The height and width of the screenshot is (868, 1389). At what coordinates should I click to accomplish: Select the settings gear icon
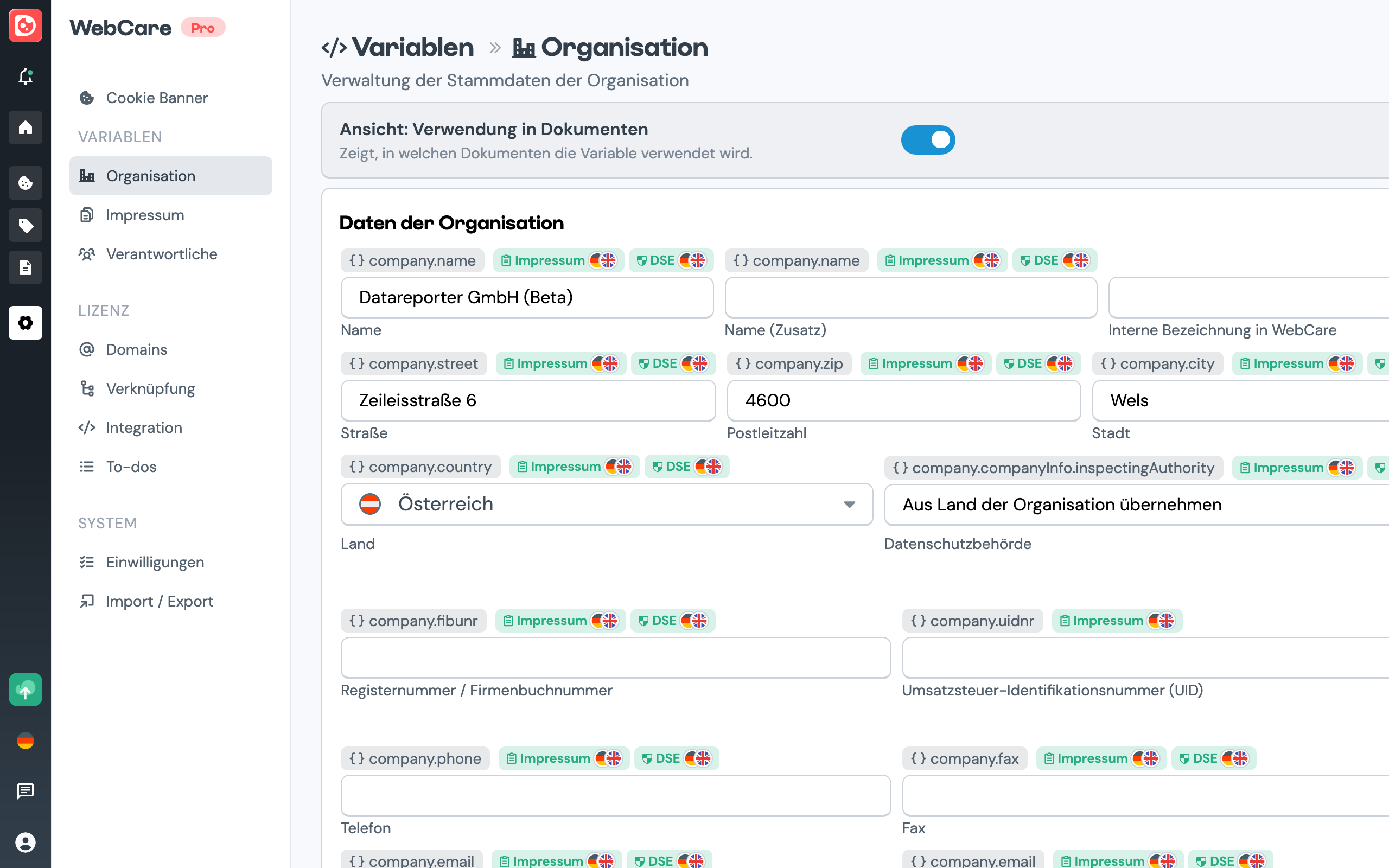coord(26,323)
